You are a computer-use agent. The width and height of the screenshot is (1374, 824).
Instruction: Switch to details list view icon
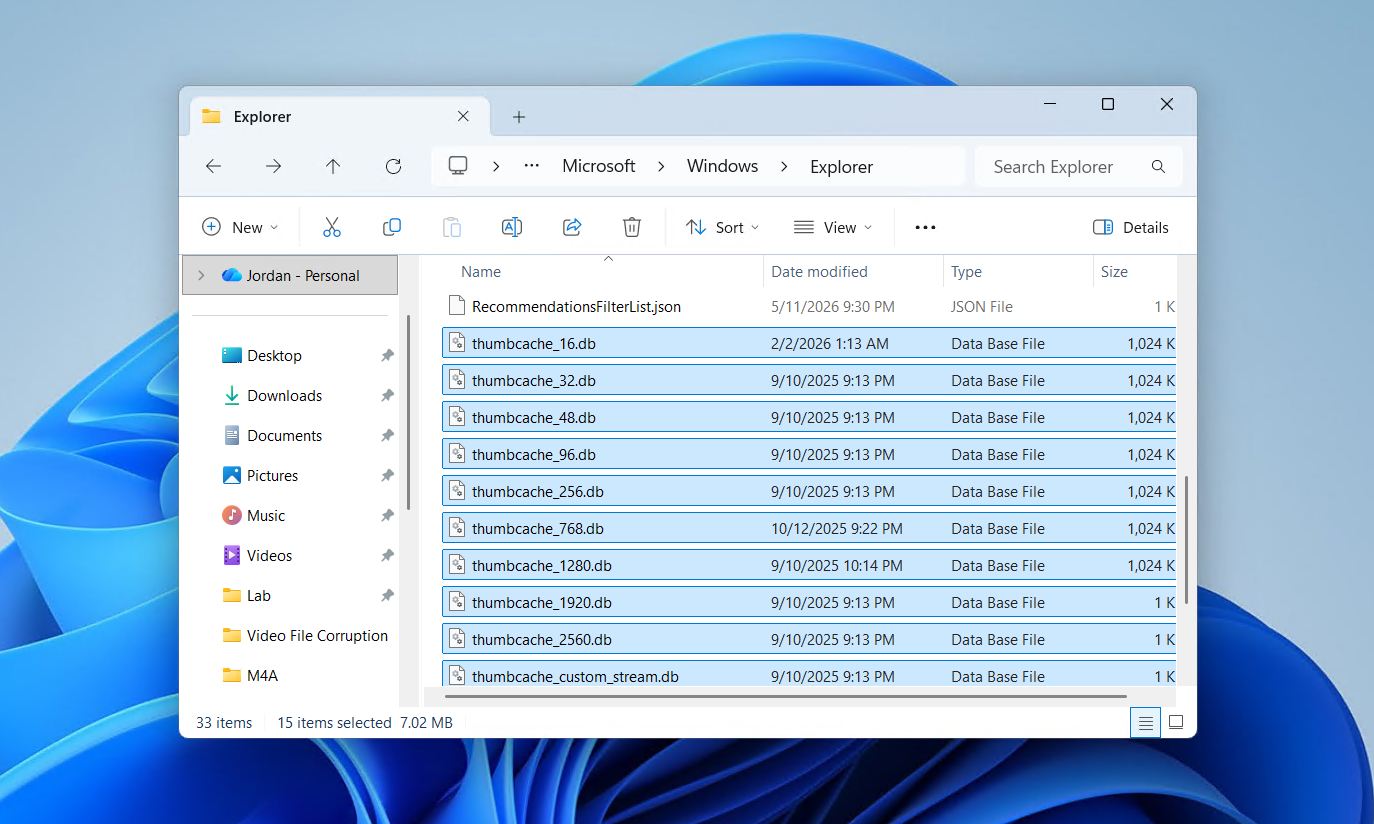1146,722
